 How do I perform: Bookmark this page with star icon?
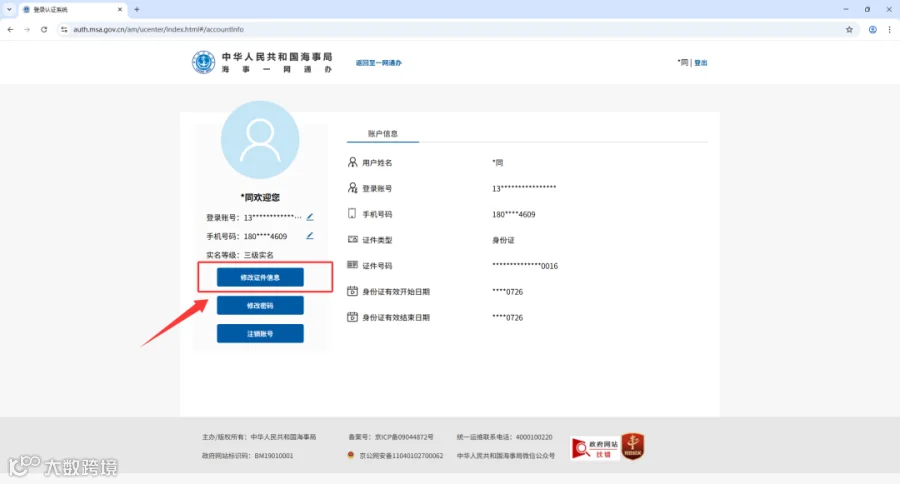[849, 29]
